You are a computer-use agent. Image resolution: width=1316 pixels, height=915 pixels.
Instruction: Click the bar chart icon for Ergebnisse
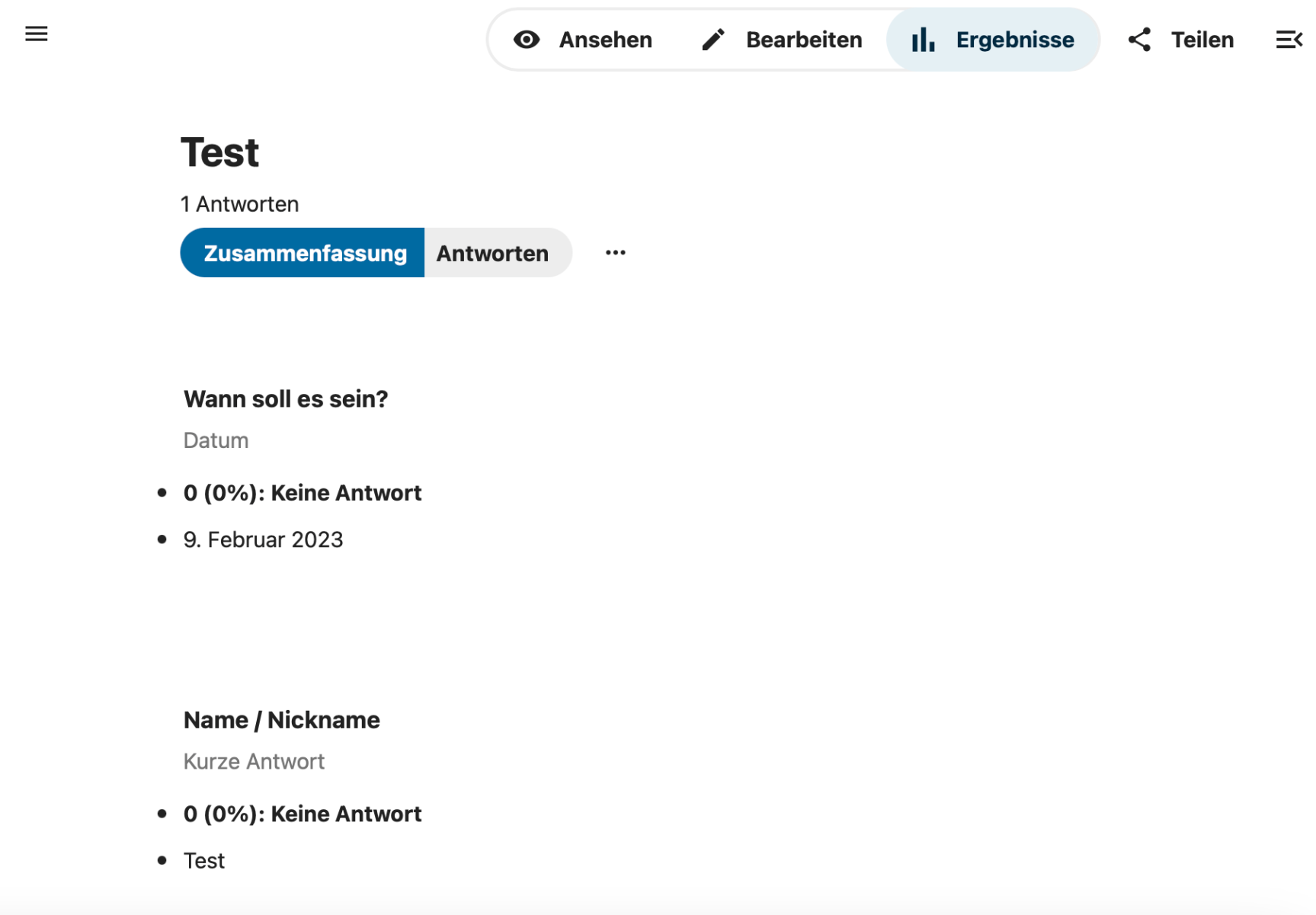(923, 40)
